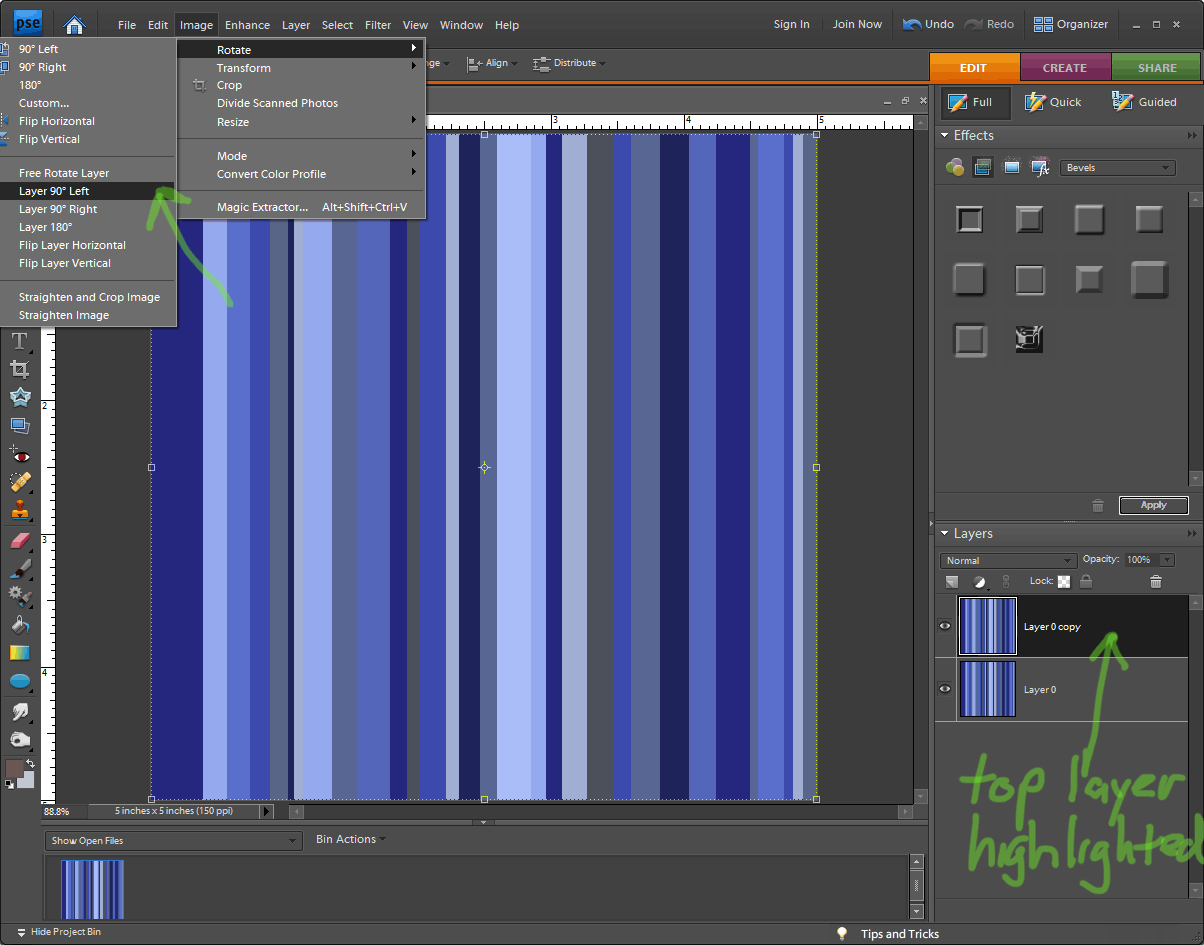Activate the Clone Stamp tool
This screenshot has width=1204, height=945.
coord(19,511)
